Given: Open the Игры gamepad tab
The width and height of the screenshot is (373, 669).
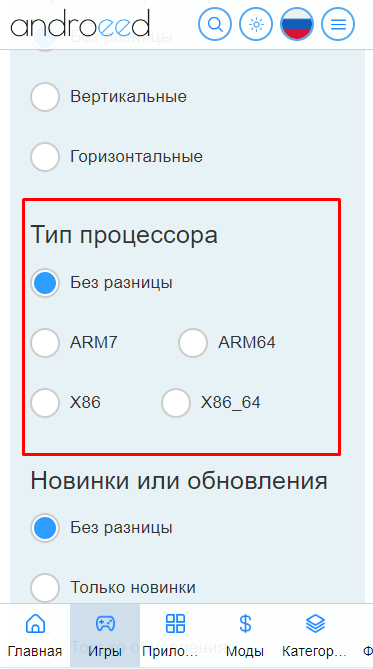Looking at the screenshot, I should click(105, 635).
